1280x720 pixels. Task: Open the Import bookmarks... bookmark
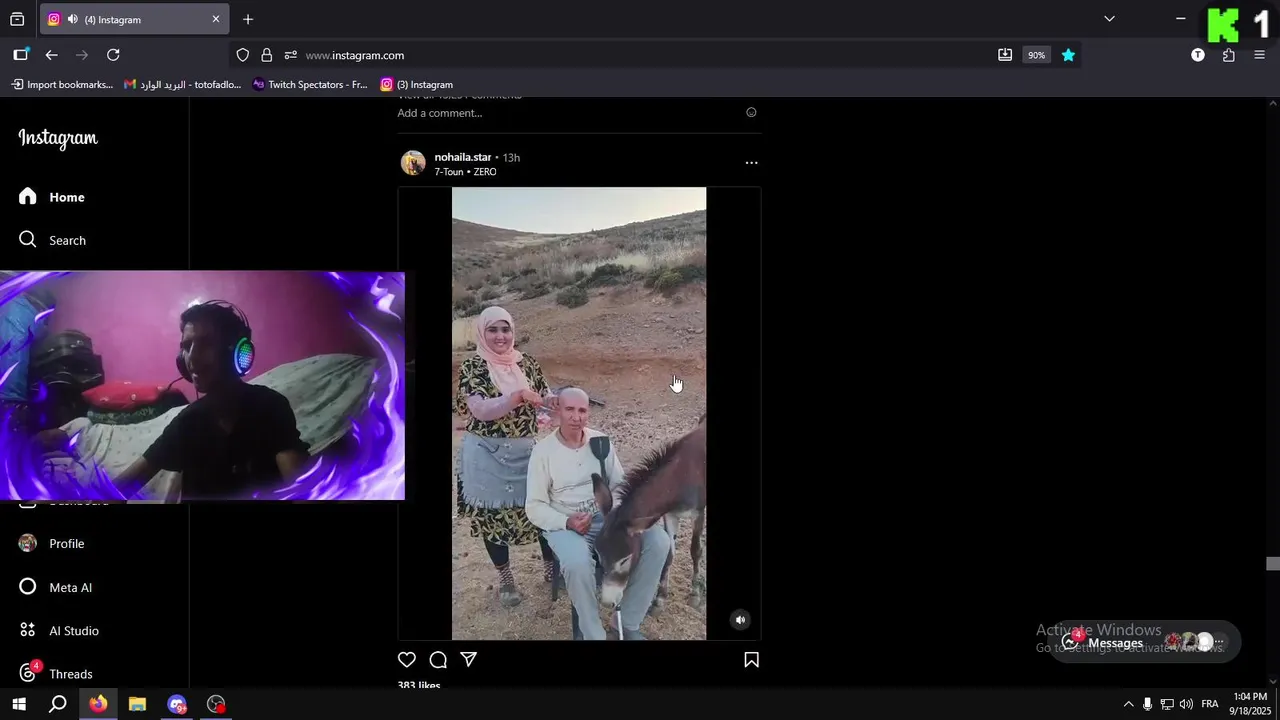(x=62, y=85)
